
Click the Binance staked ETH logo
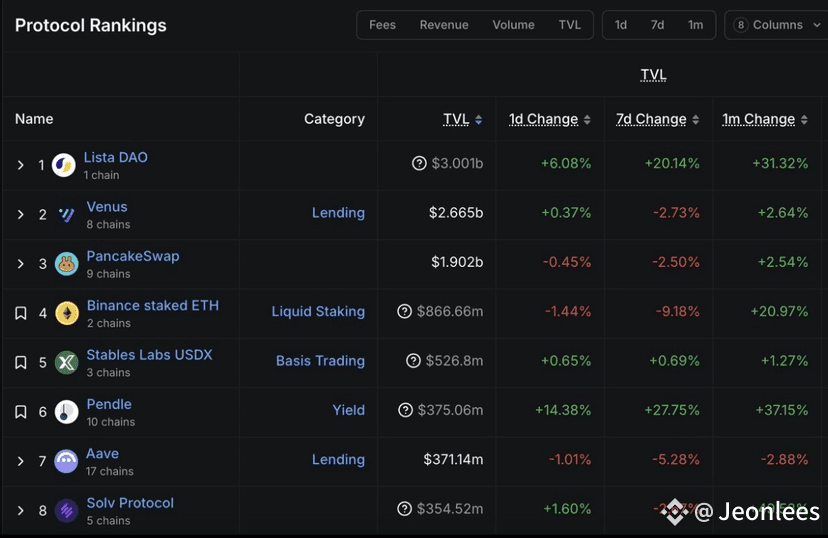(67, 313)
